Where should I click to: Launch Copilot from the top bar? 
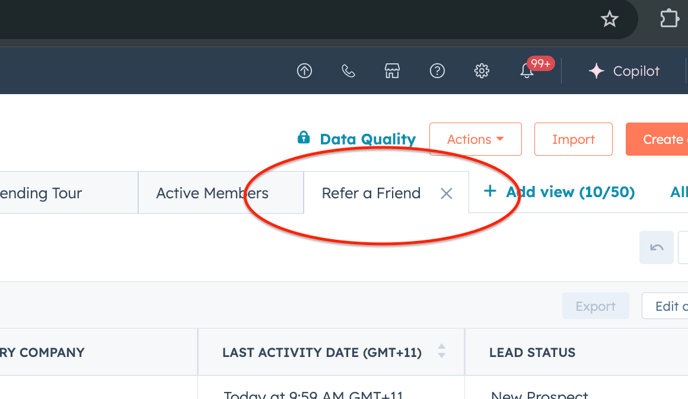624,71
